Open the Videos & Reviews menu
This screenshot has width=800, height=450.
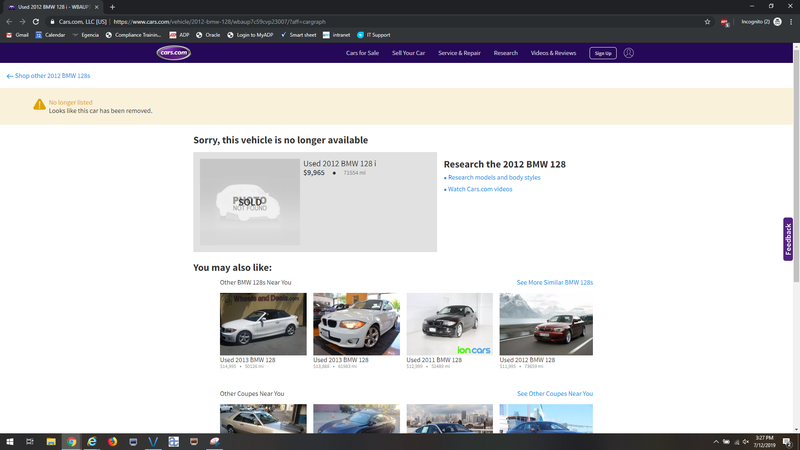553,53
